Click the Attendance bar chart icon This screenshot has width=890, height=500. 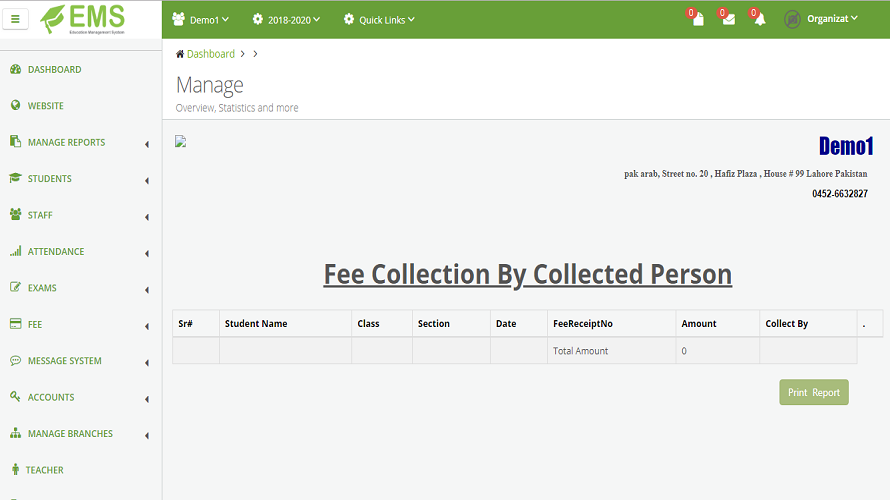pyautogui.click(x=15, y=251)
